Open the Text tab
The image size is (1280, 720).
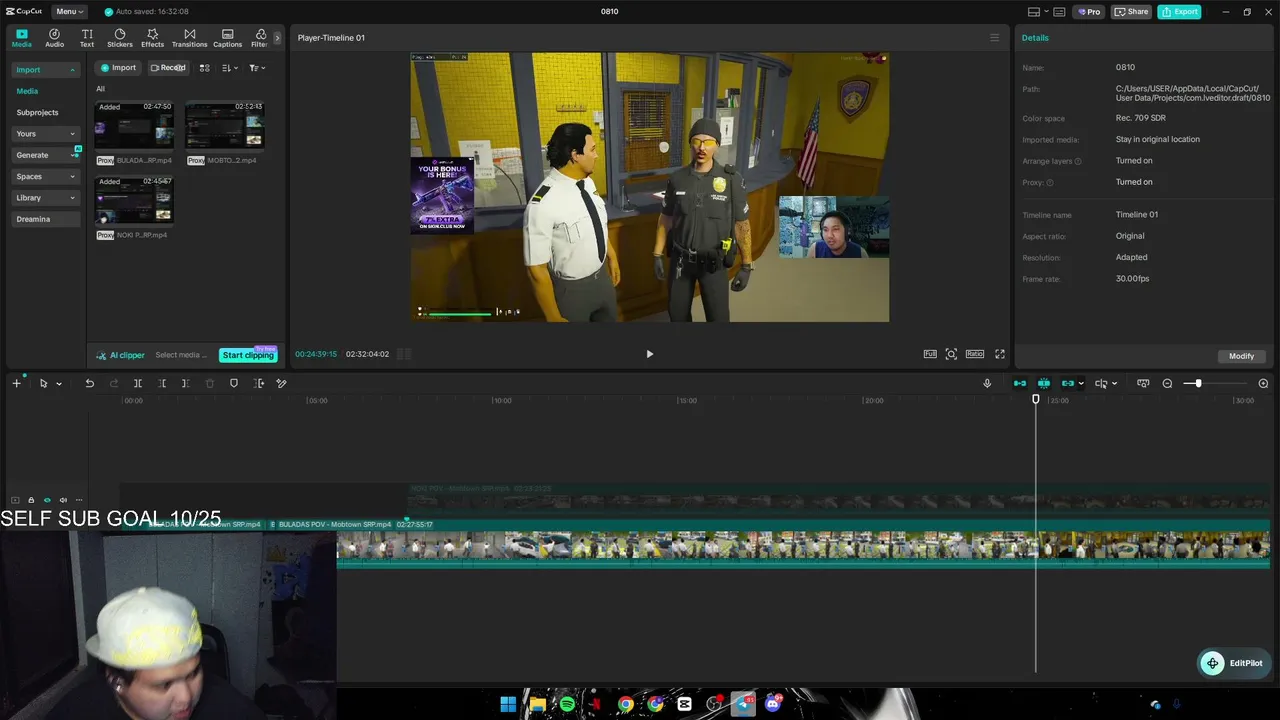[x=87, y=38]
